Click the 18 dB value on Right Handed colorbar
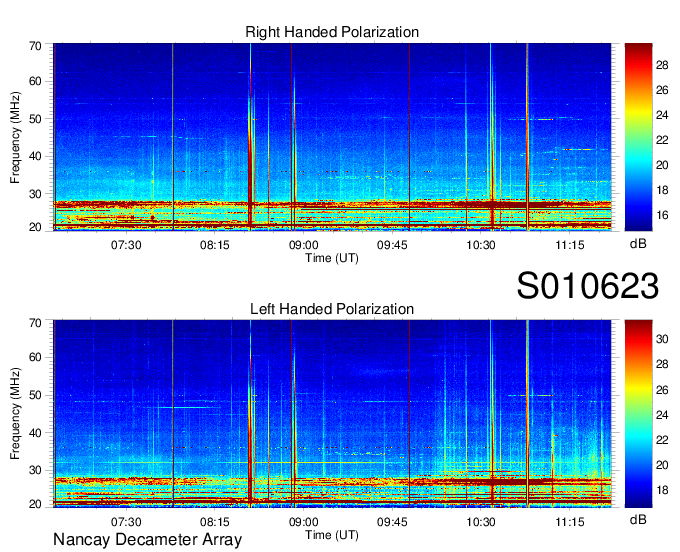The width and height of the screenshot is (680, 552). 662,190
